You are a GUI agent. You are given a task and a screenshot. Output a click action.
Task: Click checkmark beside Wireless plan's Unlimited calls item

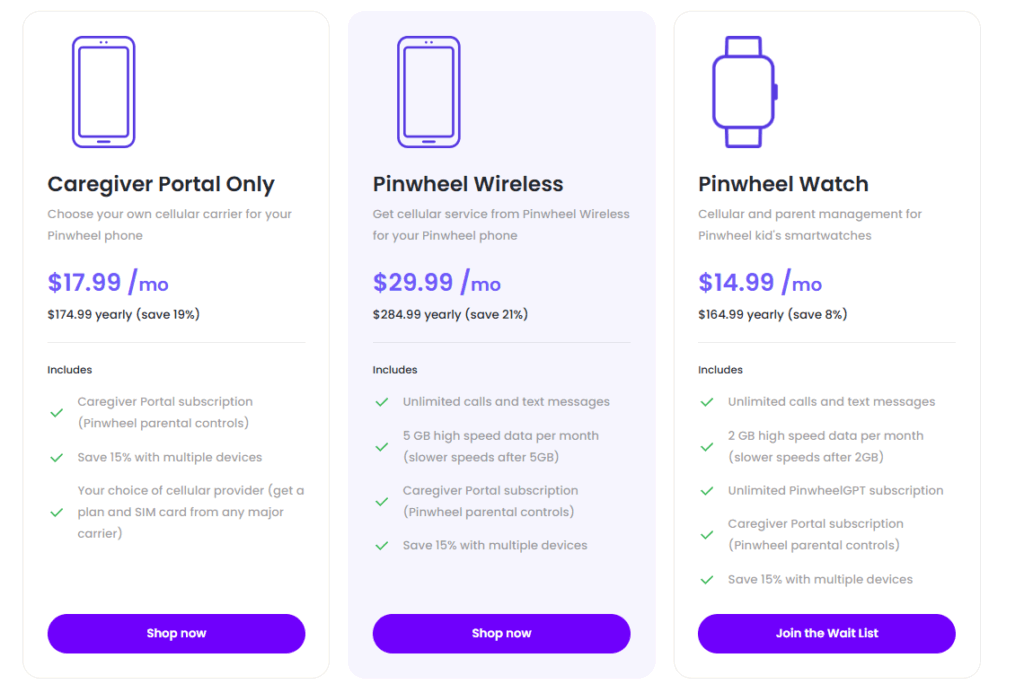pos(381,402)
